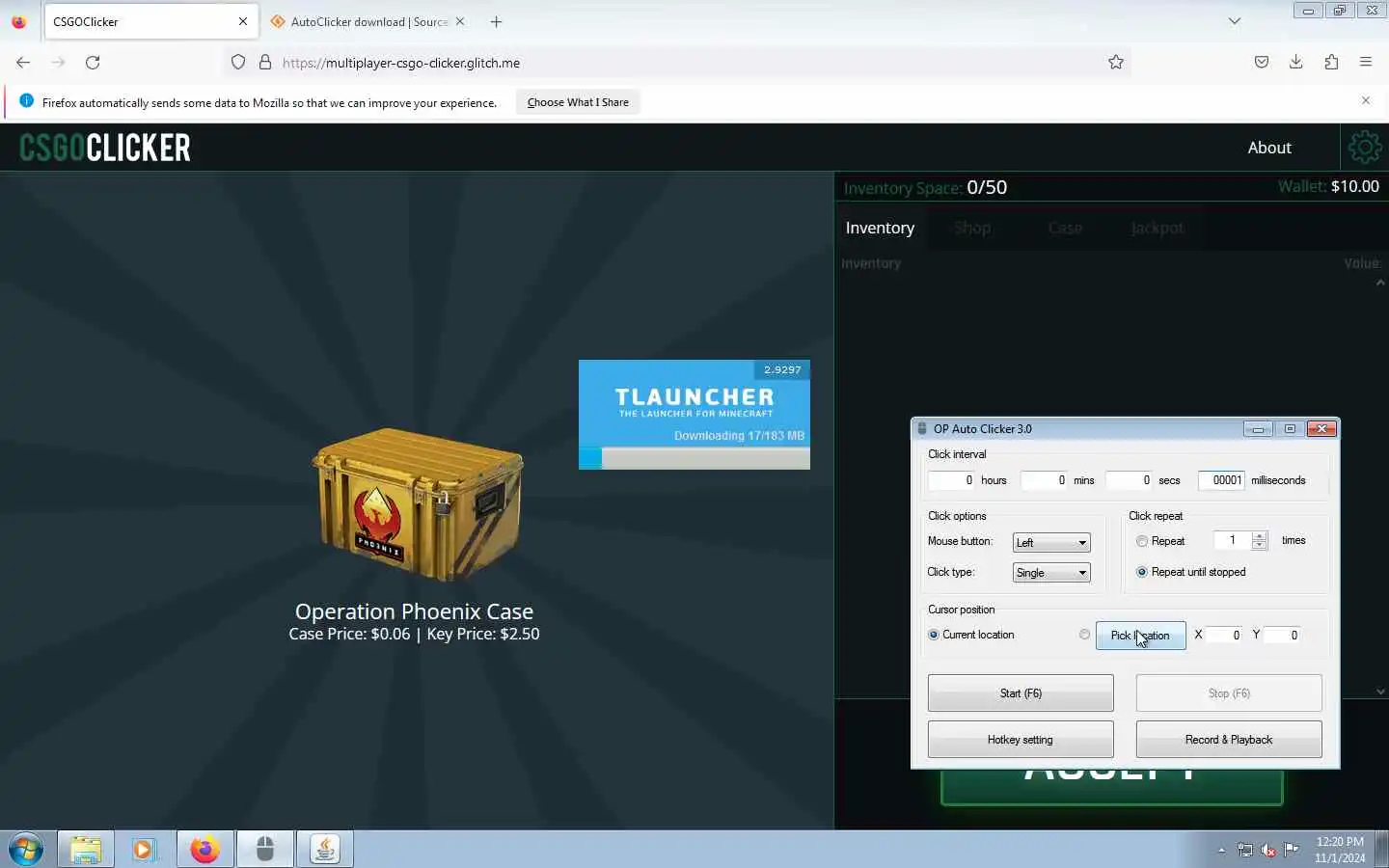The image size is (1389, 868).
Task: Click the CSGOCLICKER logo
Action: click(x=105, y=148)
